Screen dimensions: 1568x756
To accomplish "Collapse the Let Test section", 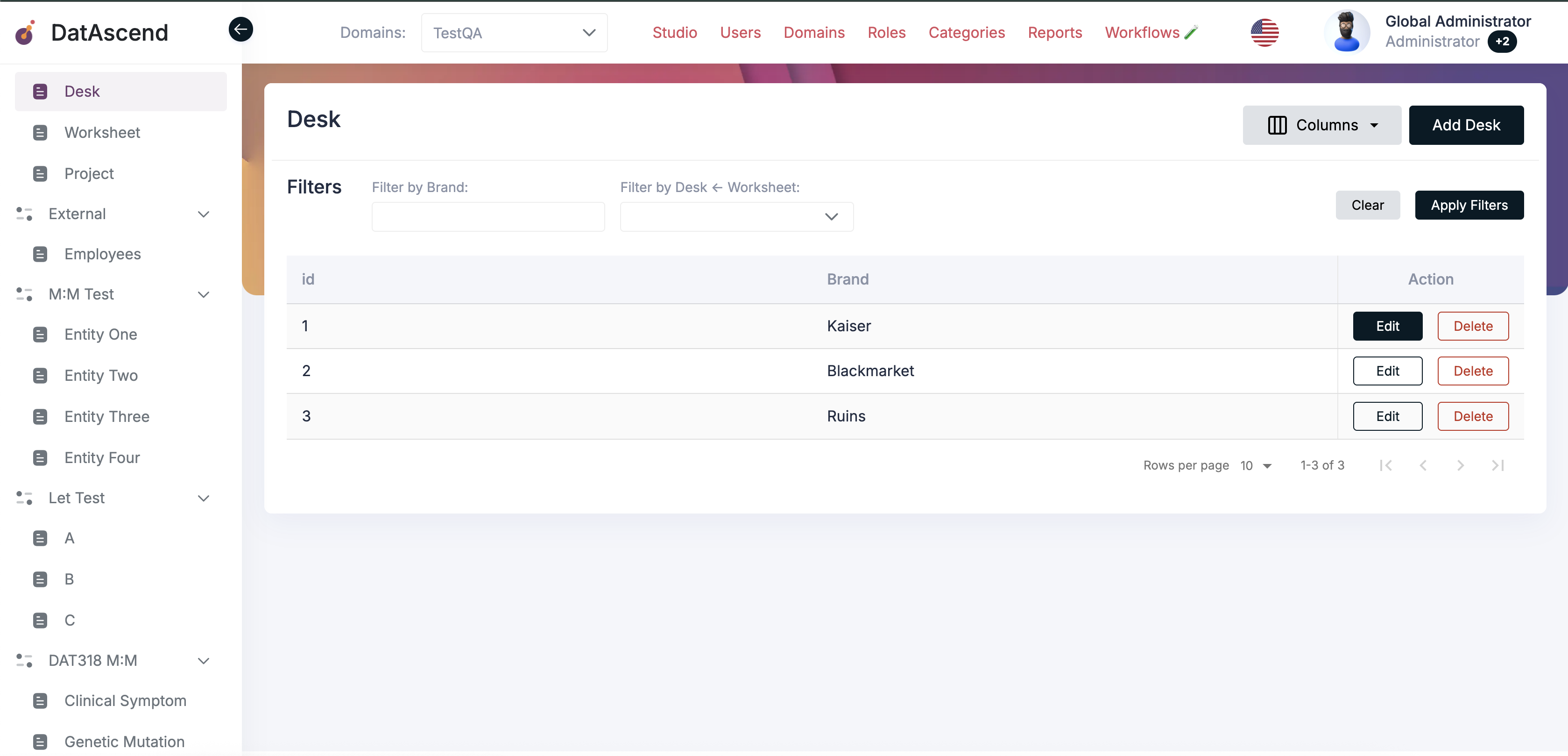I will (x=204, y=498).
